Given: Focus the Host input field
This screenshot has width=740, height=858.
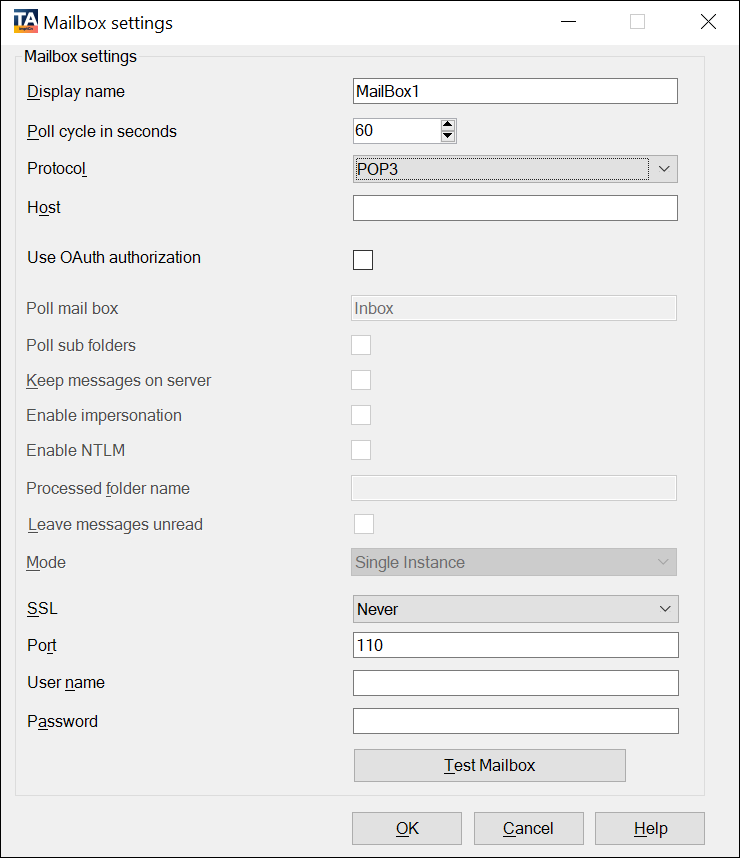Looking at the screenshot, I should pyautogui.click(x=515, y=208).
